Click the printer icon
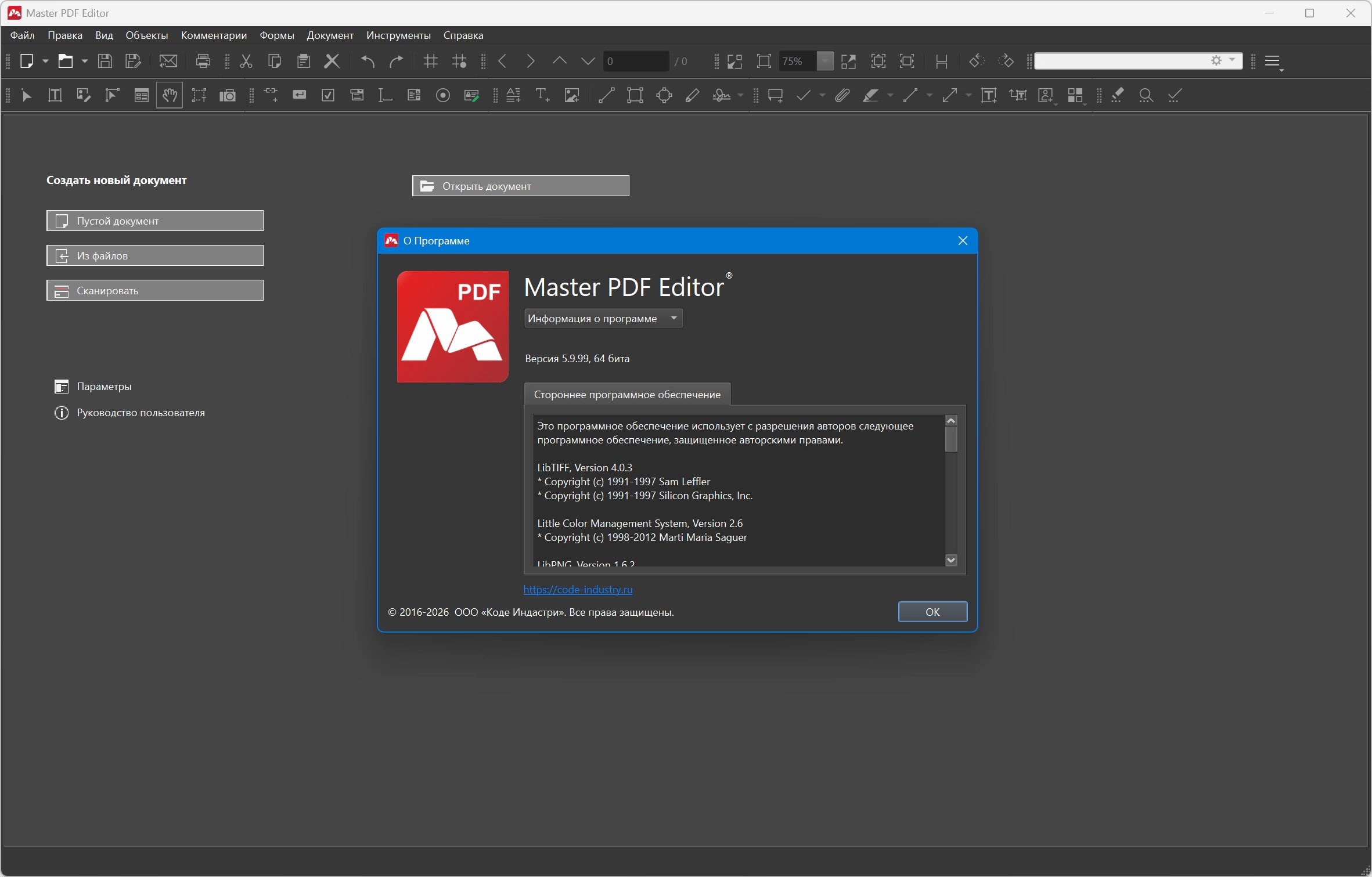 pyautogui.click(x=203, y=61)
